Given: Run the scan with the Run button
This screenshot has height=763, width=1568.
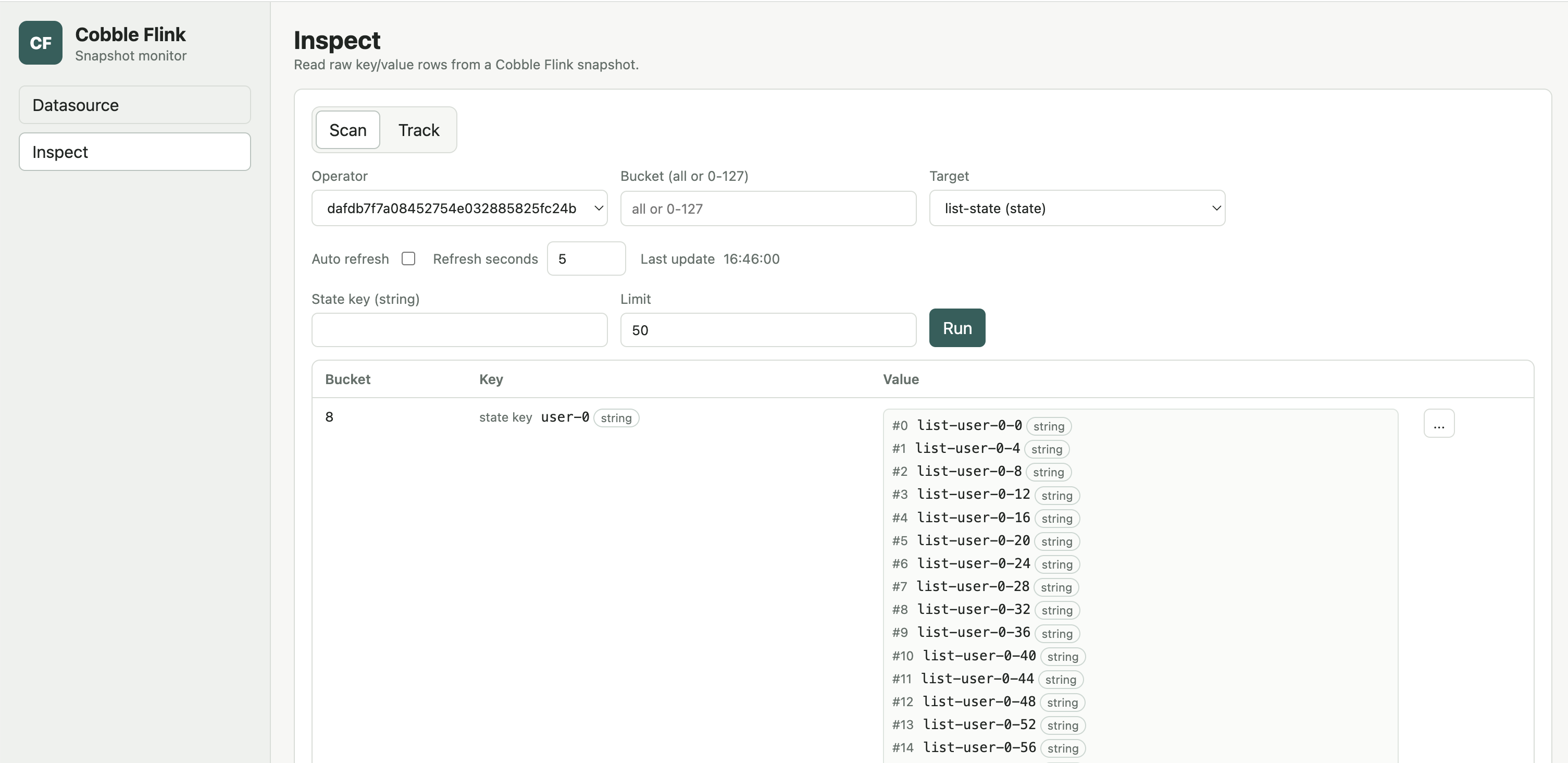Looking at the screenshot, I should coord(957,328).
